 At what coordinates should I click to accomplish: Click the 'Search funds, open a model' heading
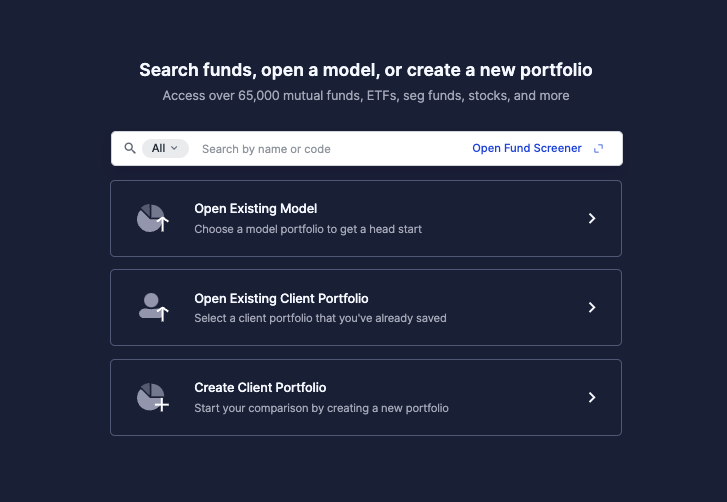tap(366, 70)
